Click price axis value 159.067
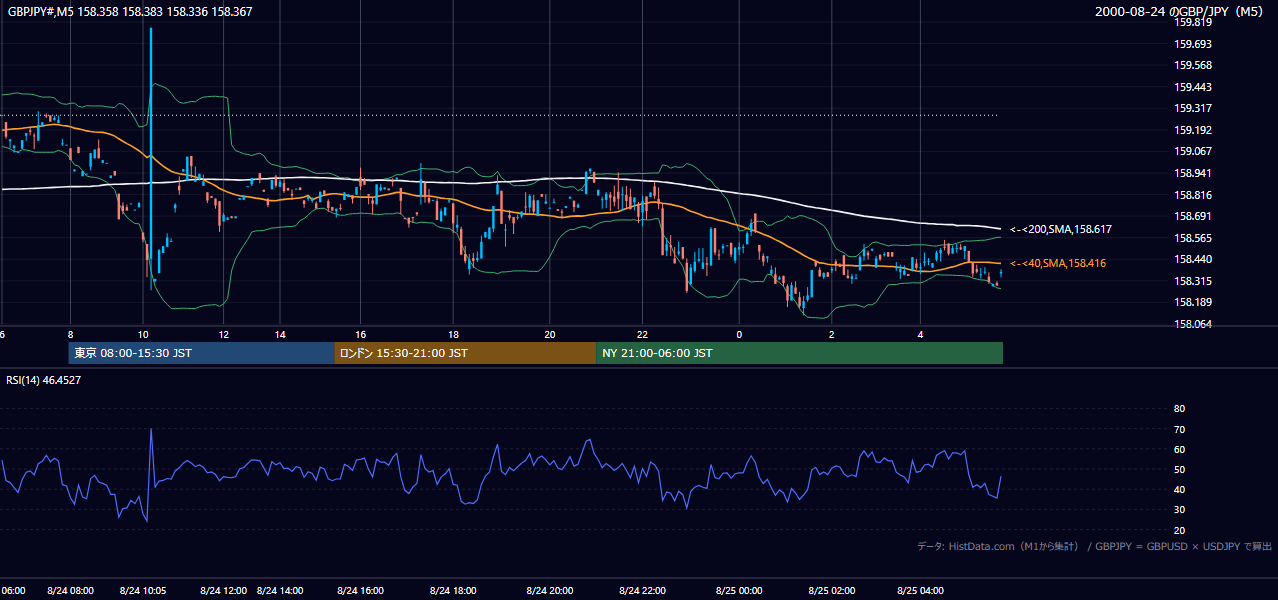This screenshot has height=600, width=1278. point(1193,152)
